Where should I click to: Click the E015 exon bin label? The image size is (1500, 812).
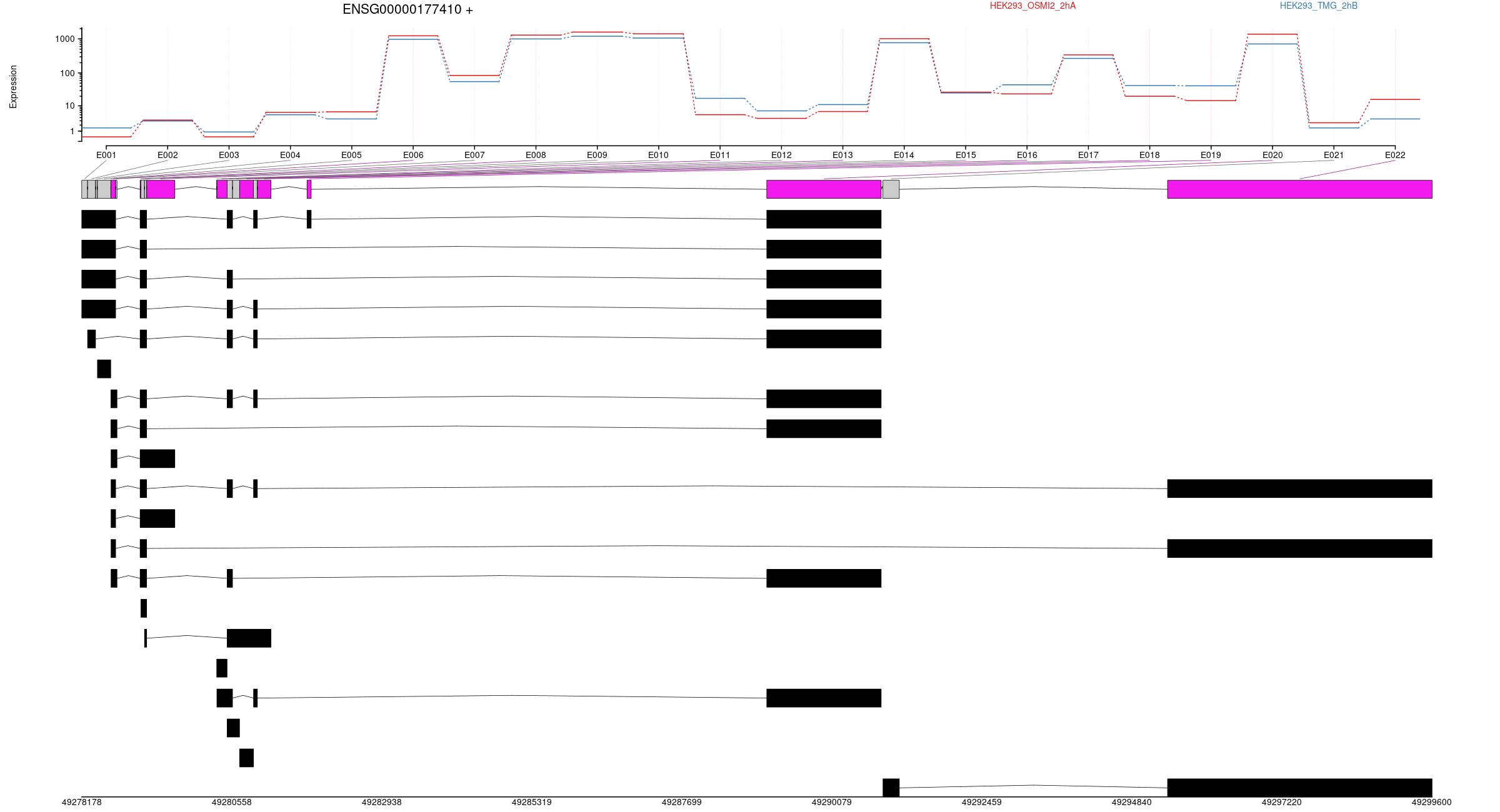tap(966, 155)
